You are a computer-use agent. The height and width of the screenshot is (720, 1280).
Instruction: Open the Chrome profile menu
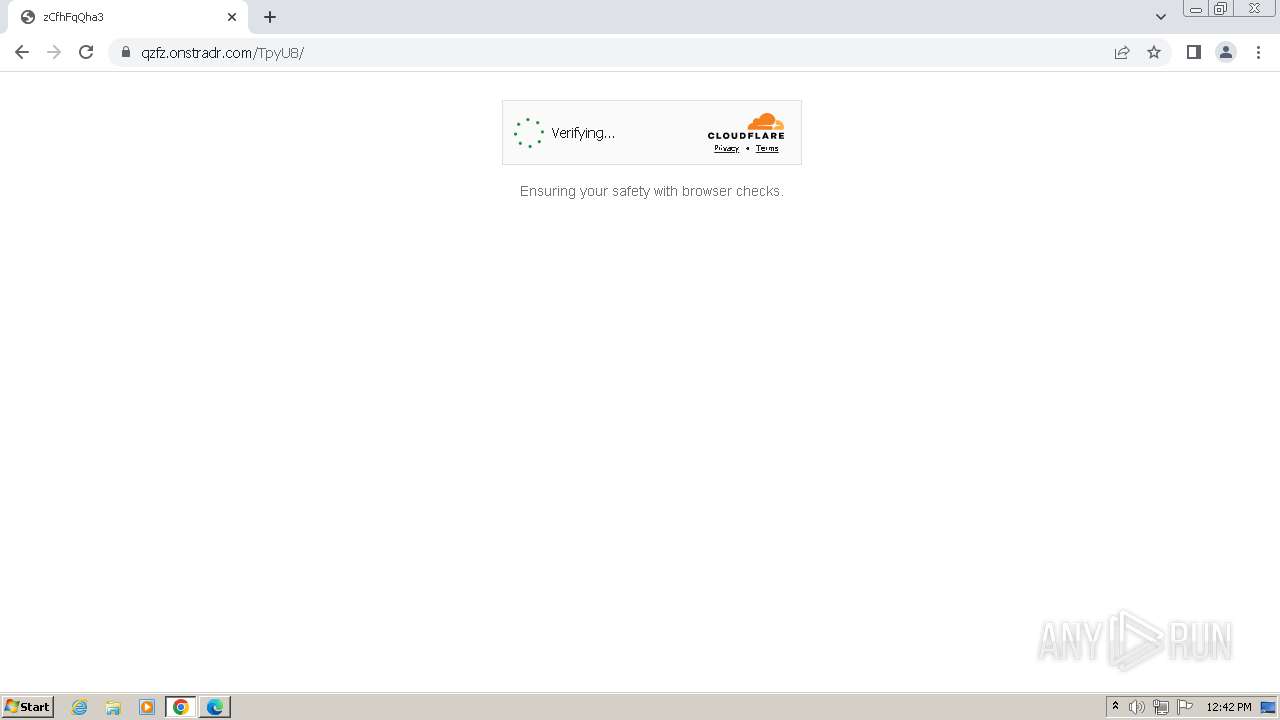1226,52
